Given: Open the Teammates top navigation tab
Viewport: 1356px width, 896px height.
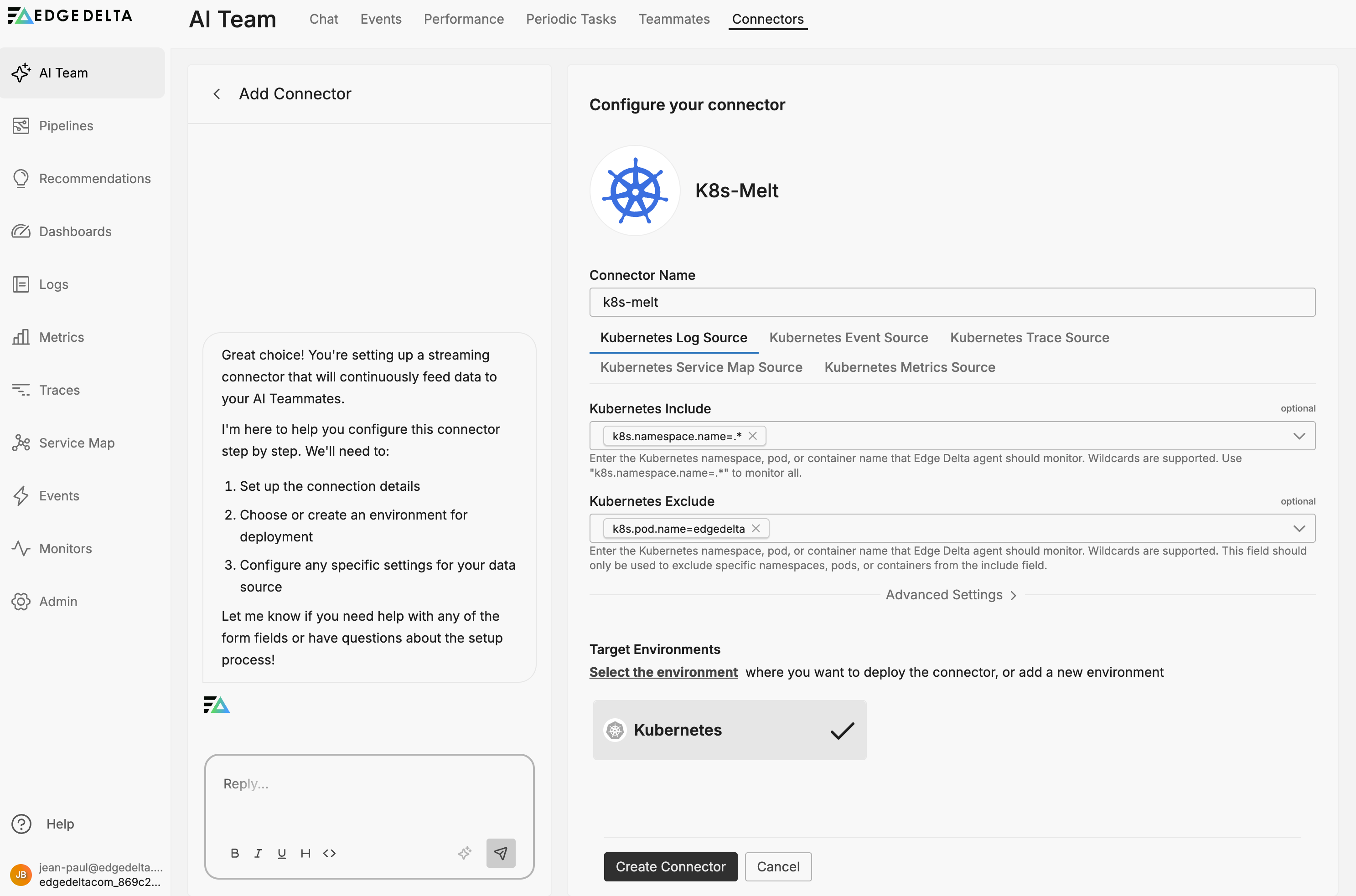Looking at the screenshot, I should 674,19.
